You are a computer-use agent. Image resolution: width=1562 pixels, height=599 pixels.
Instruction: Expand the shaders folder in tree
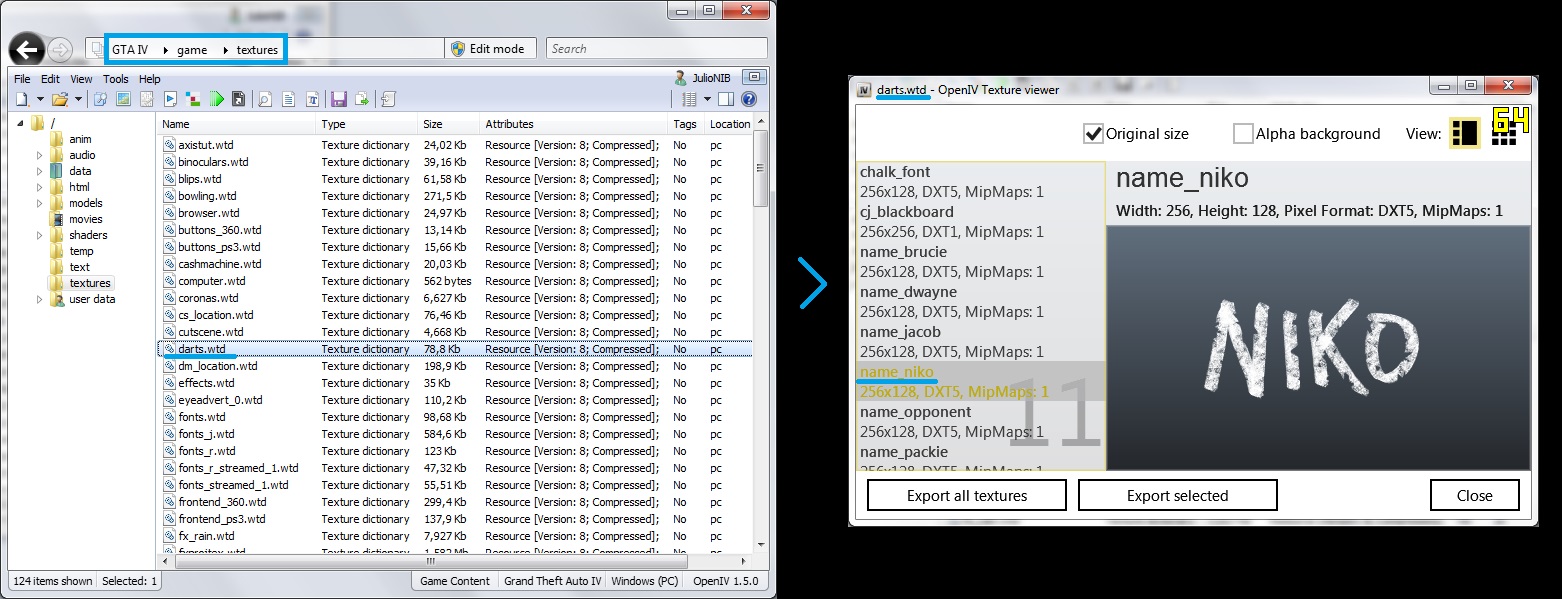40,235
